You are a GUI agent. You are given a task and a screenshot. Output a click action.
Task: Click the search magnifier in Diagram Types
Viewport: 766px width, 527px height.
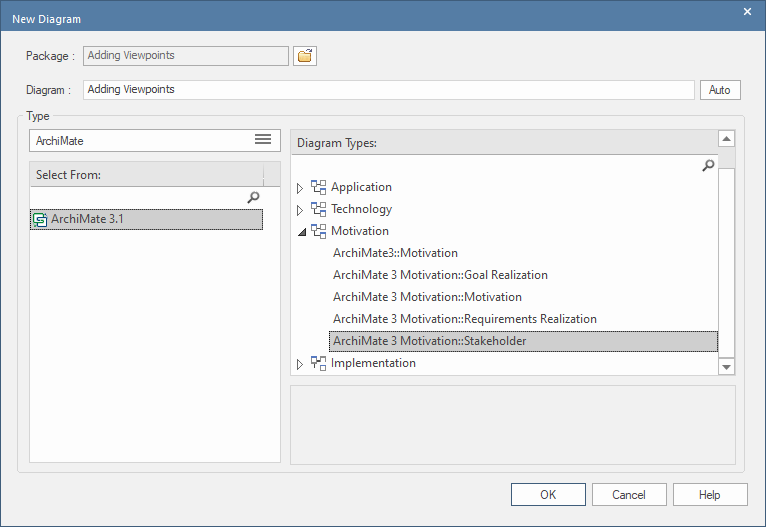tap(708, 166)
